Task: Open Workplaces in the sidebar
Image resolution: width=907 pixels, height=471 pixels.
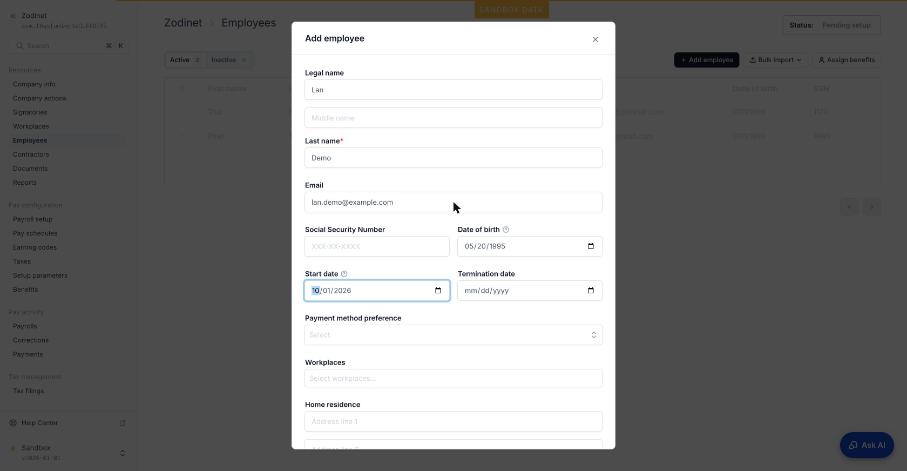Action: pos(31,126)
